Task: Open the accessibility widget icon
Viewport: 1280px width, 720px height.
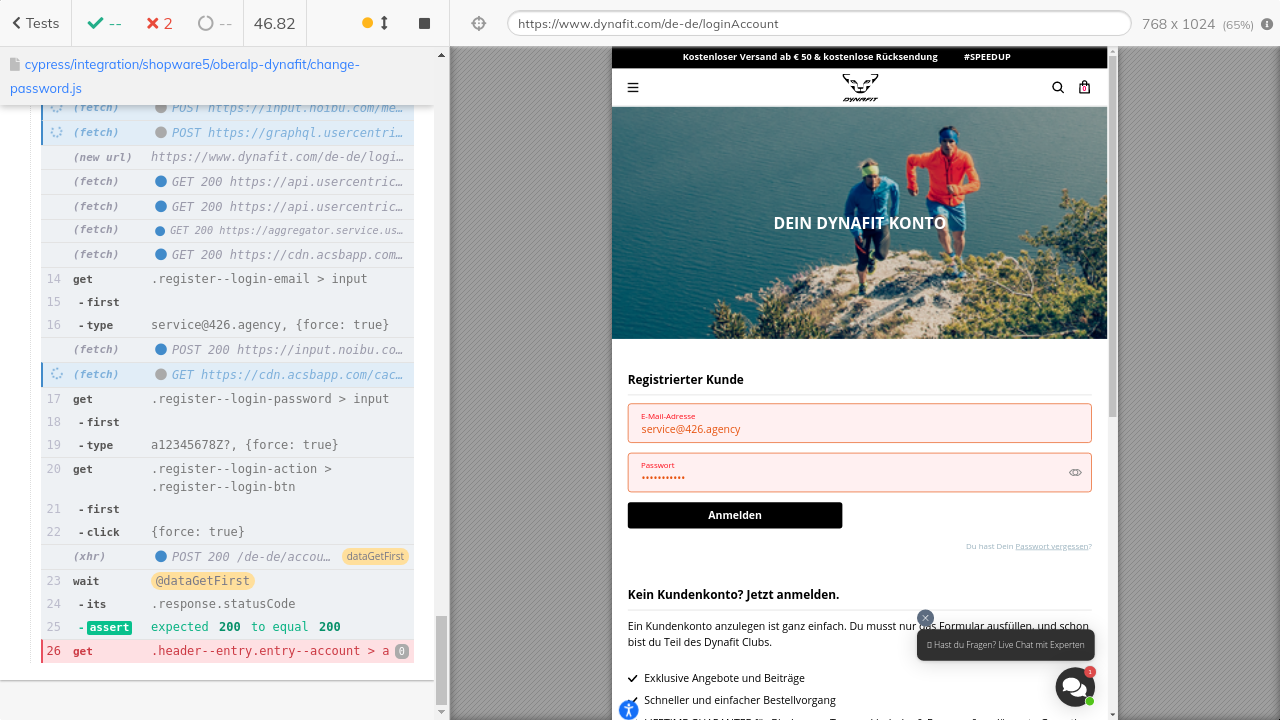Action: click(x=628, y=710)
